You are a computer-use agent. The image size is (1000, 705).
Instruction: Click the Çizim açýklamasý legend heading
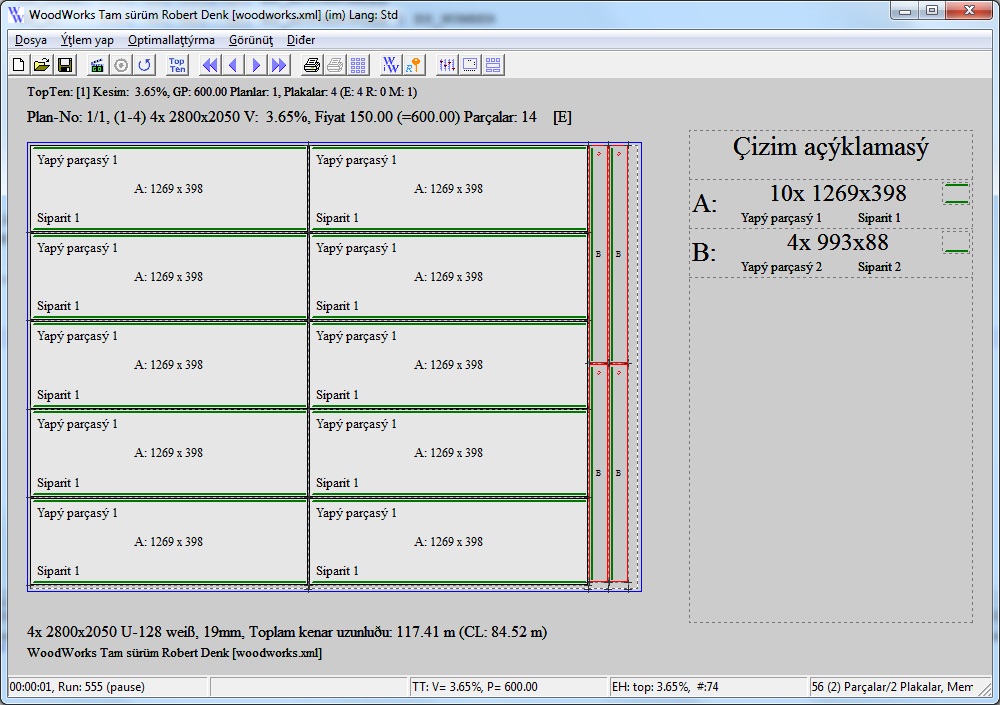(x=830, y=147)
